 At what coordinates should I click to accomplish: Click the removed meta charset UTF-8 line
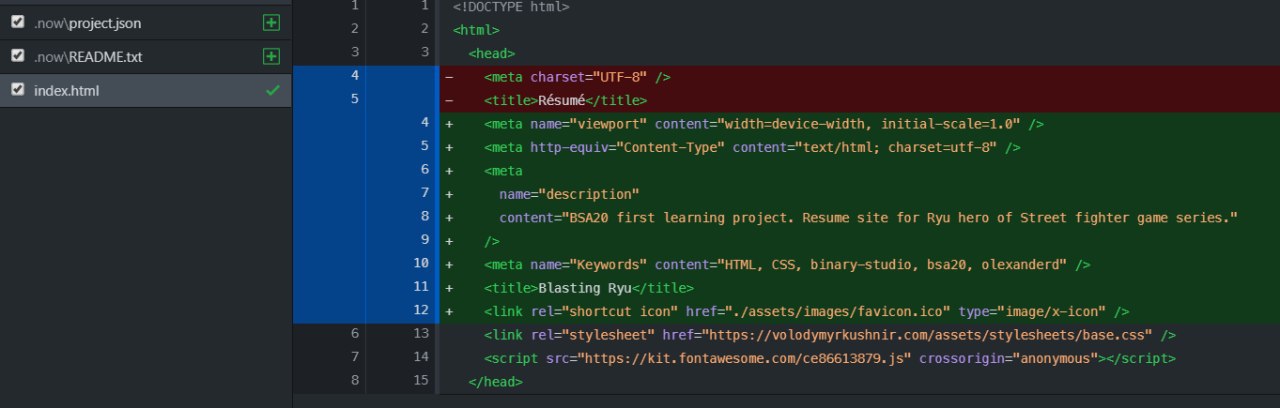click(x=860, y=77)
